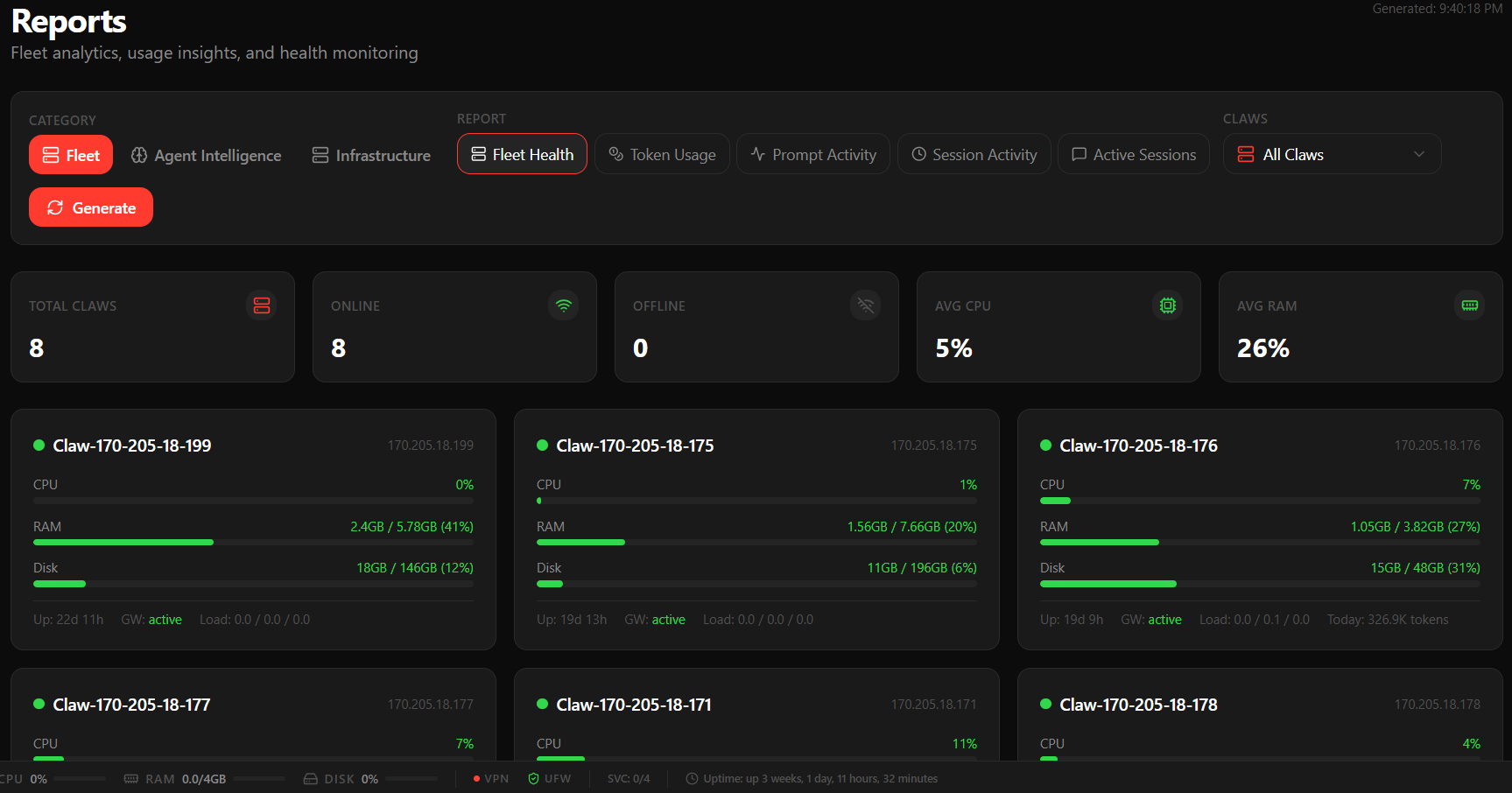Image resolution: width=1512 pixels, height=793 pixels.
Task: Click the "Generated: 9:40:18 PM" timestamp
Action: pos(1438,9)
